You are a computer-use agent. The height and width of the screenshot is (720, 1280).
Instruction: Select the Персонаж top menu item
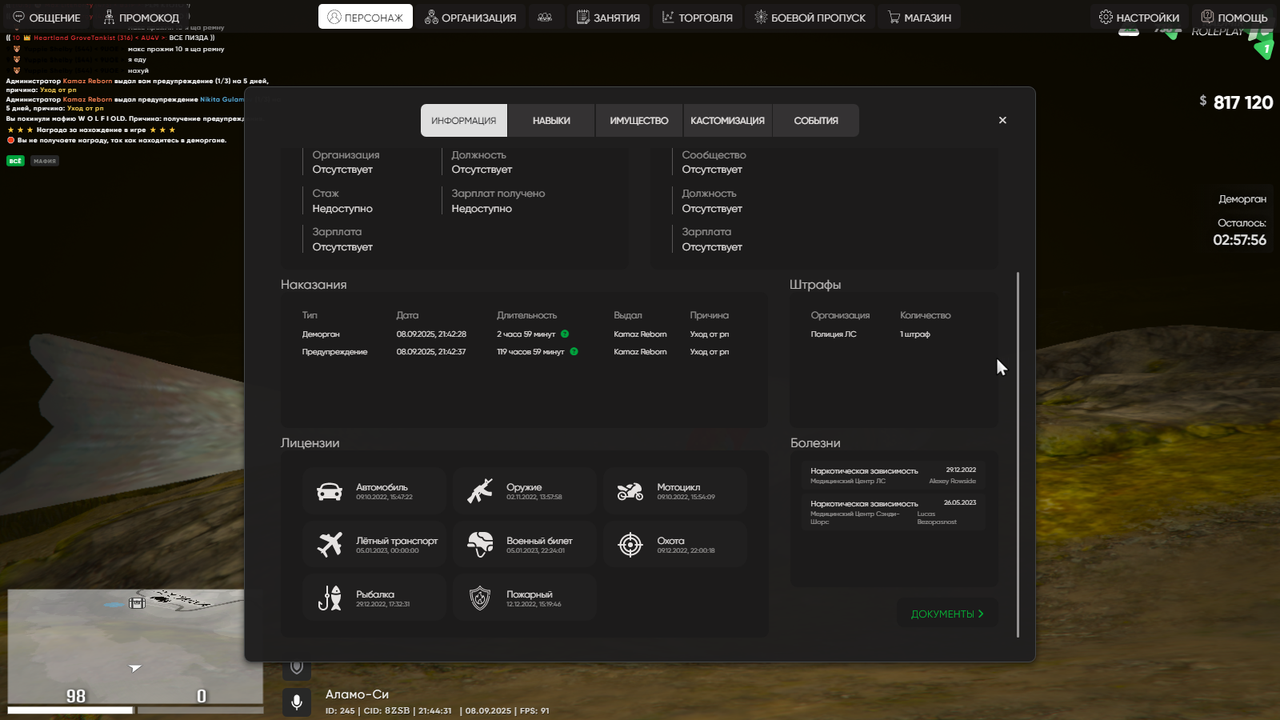point(365,17)
